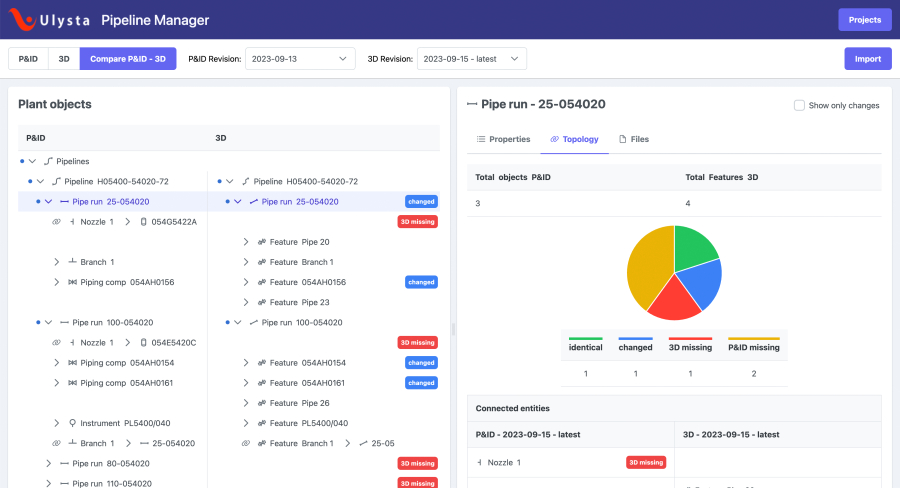Switch to the 3D view mode

[63, 59]
